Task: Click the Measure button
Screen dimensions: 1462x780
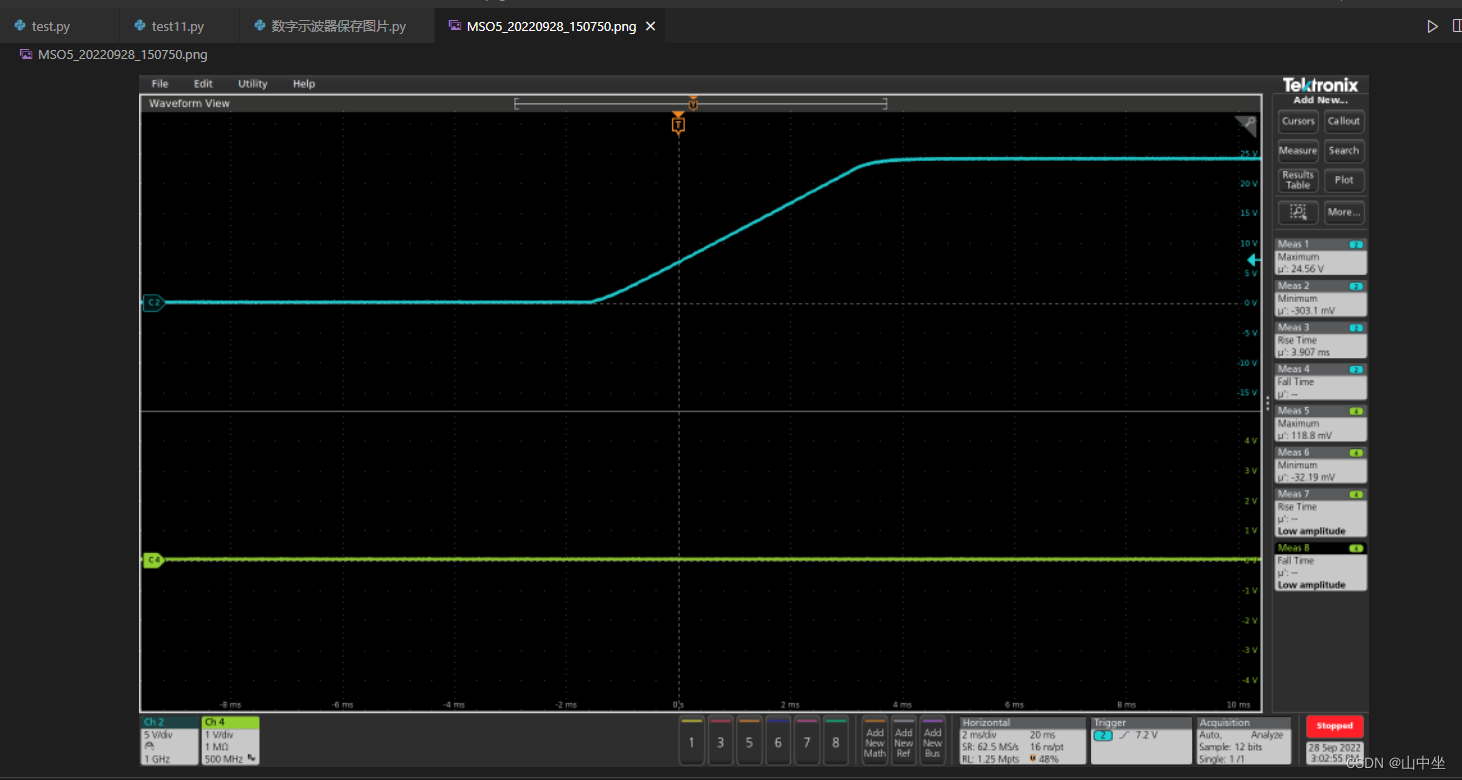Action: [x=1298, y=151]
